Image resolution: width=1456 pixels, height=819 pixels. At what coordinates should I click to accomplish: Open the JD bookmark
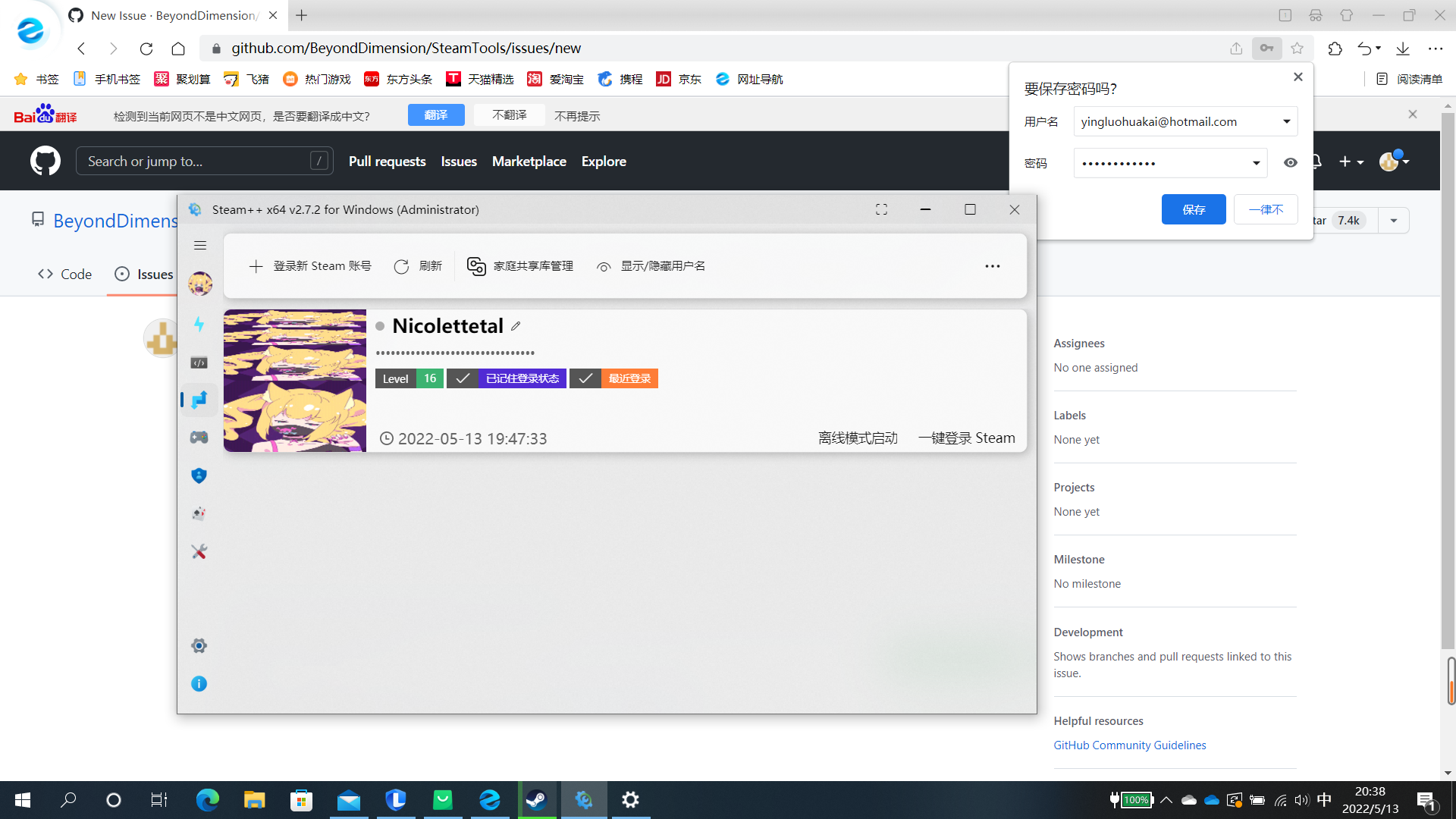click(x=679, y=79)
